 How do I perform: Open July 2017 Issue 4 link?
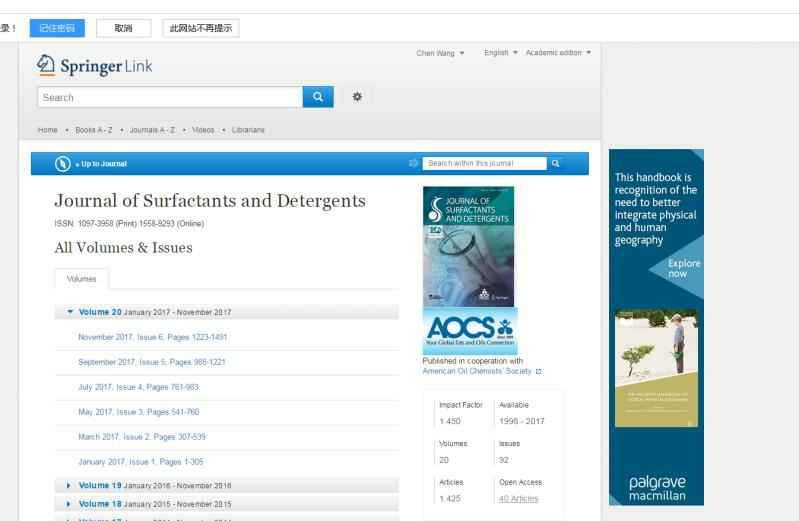139,387
